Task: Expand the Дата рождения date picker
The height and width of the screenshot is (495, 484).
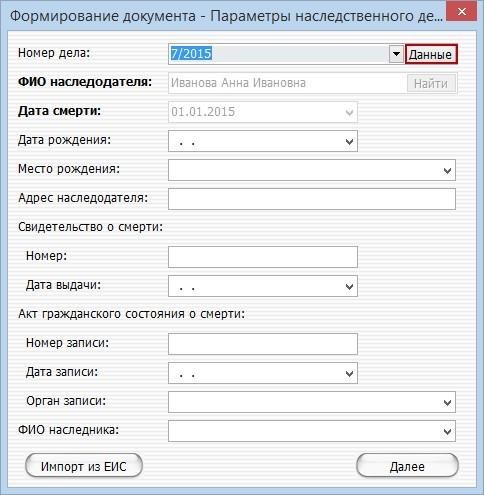Action: coord(349,141)
